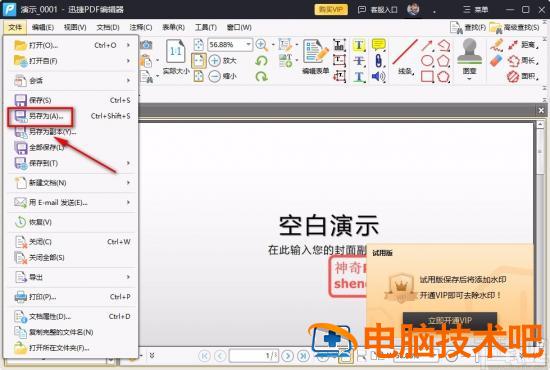550x370 pixels.
Task: Open 客服入口 link
Action: pos(377,9)
